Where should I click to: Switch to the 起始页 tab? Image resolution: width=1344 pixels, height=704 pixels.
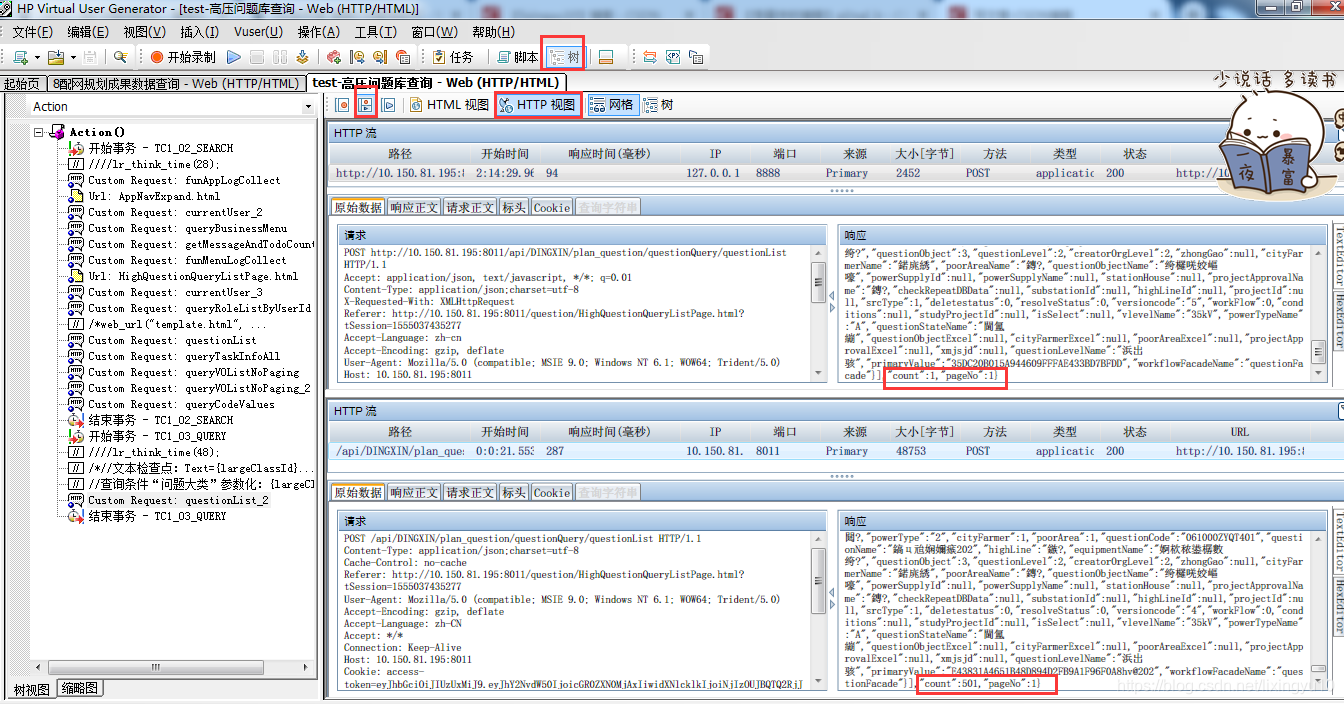tap(22, 84)
